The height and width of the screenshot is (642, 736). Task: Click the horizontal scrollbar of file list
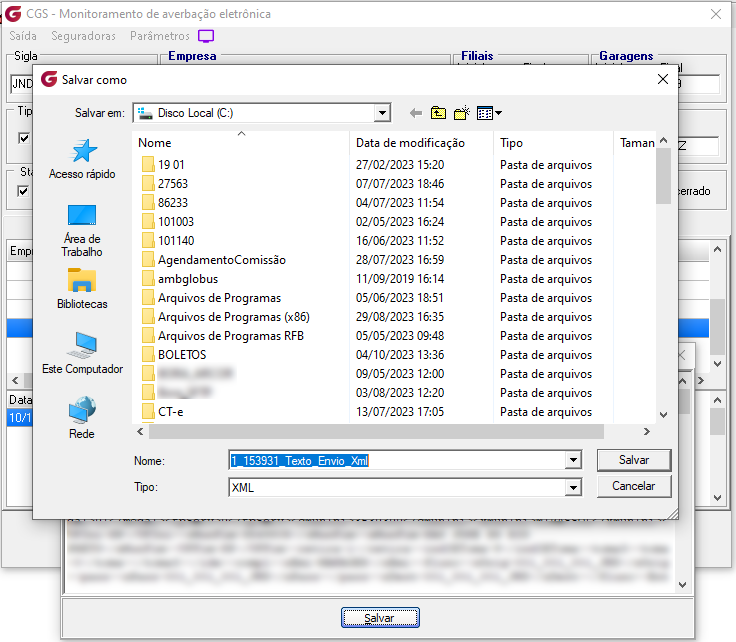click(376, 432)
